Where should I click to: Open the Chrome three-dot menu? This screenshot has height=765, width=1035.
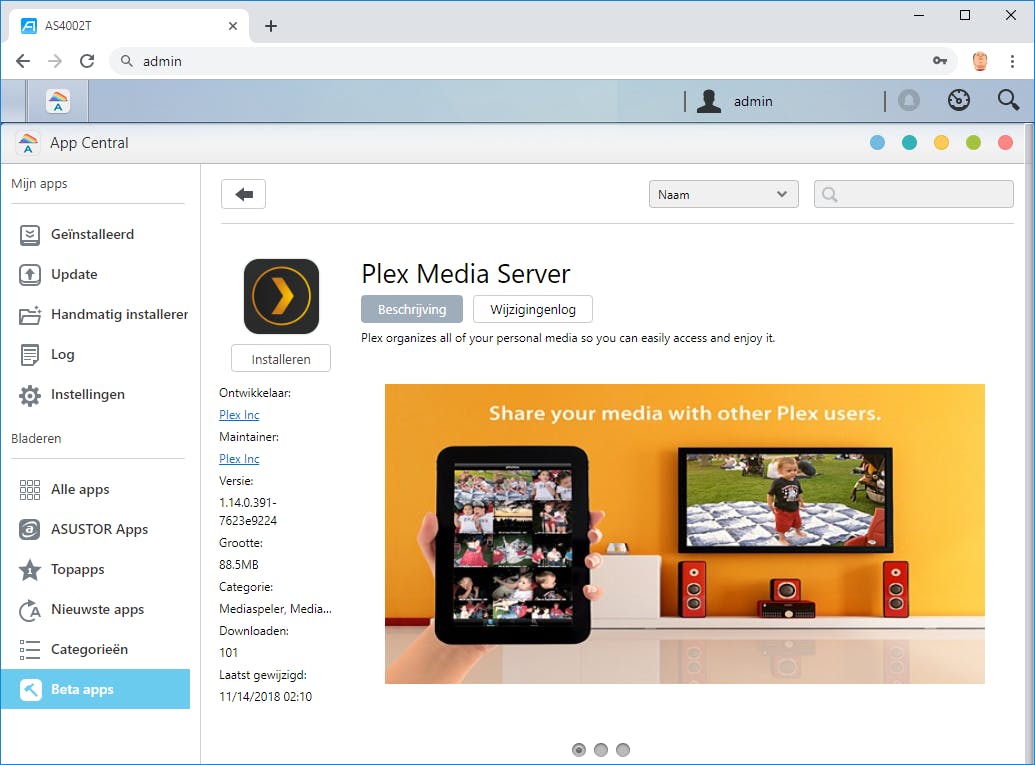pos(1013,61)
